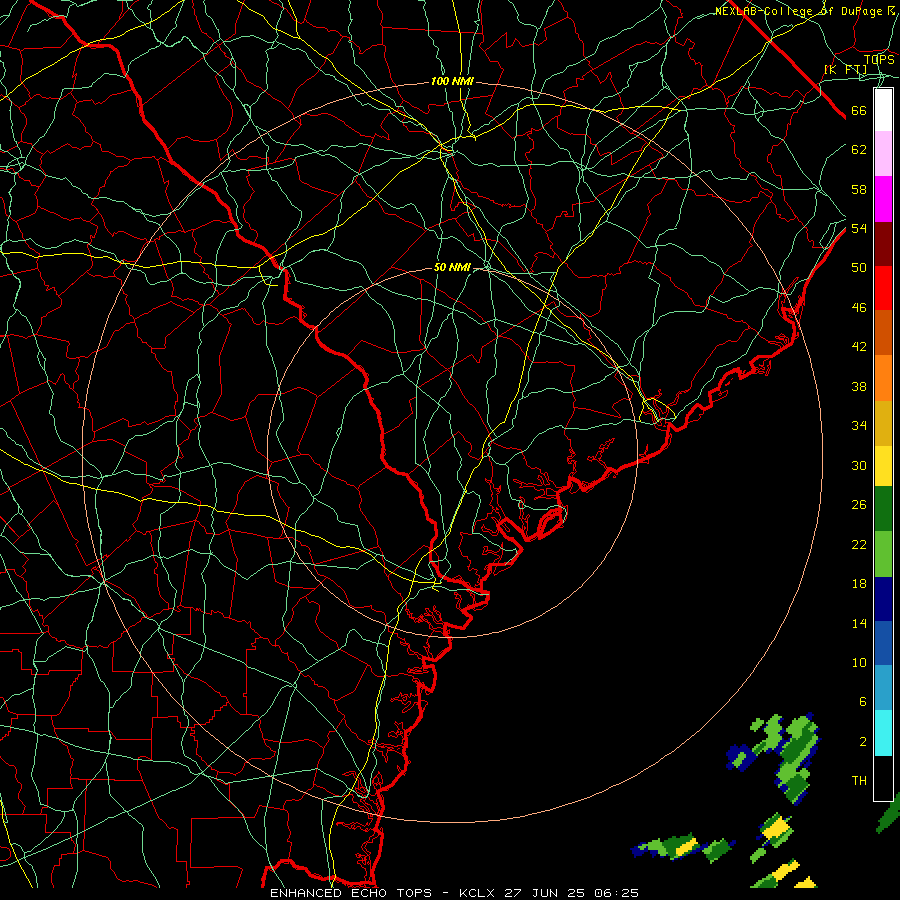Click the 'NEXLAB-College of DuPage' header text
Viewport: 900px width, 900px height.
pos(798,11)
